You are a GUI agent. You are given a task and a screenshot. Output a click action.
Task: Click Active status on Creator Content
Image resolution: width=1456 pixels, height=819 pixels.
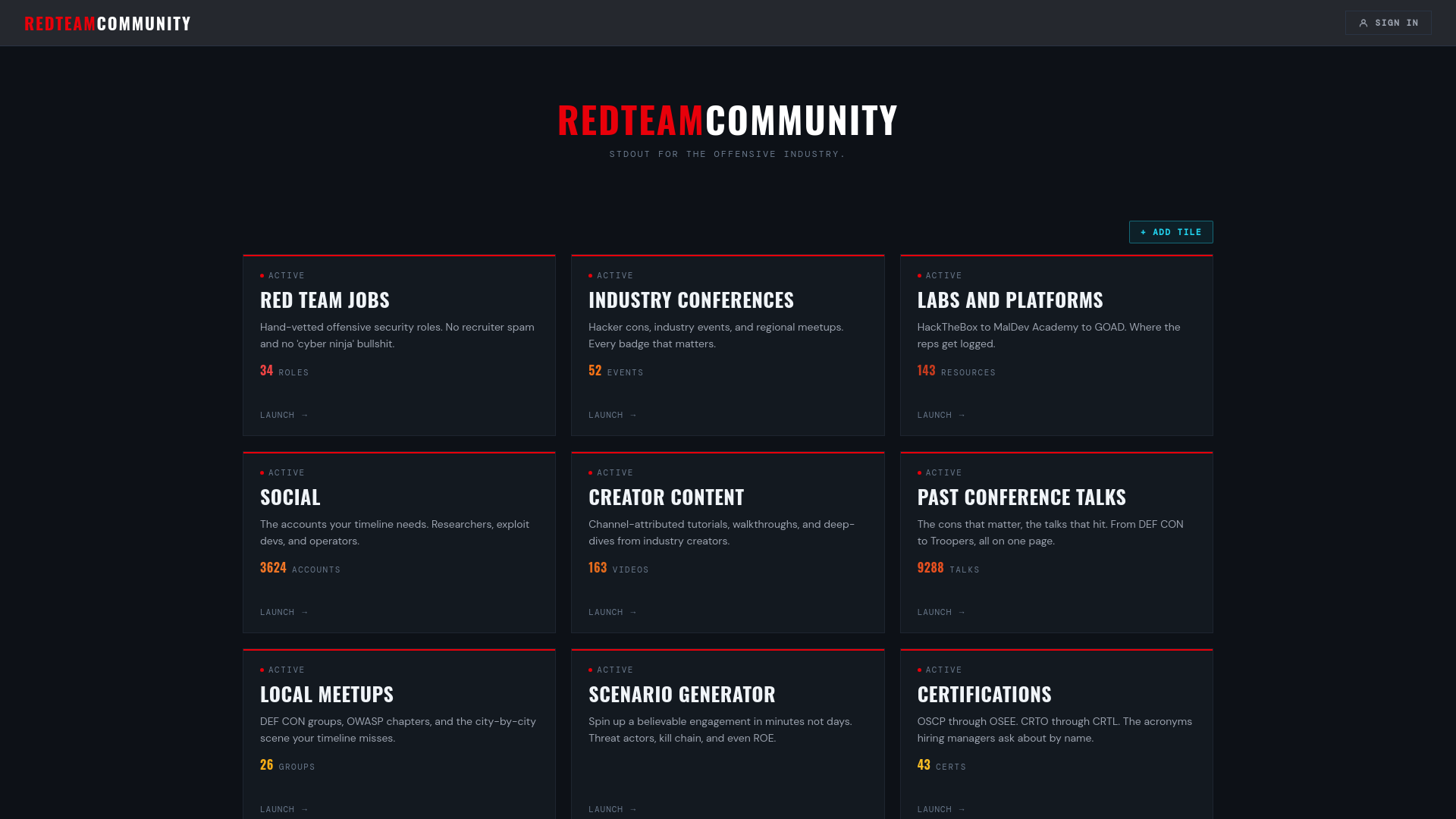610,473
